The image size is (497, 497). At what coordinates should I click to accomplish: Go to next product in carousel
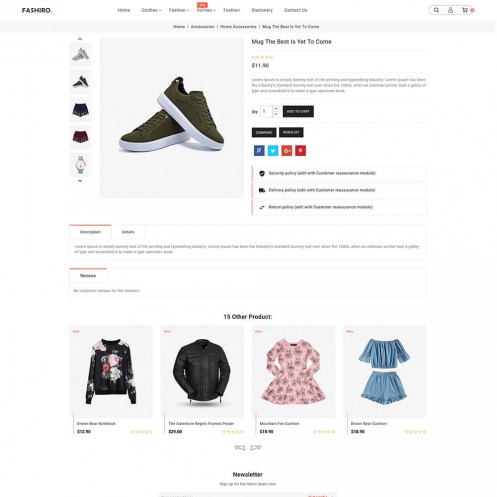(x=256, y=447)
